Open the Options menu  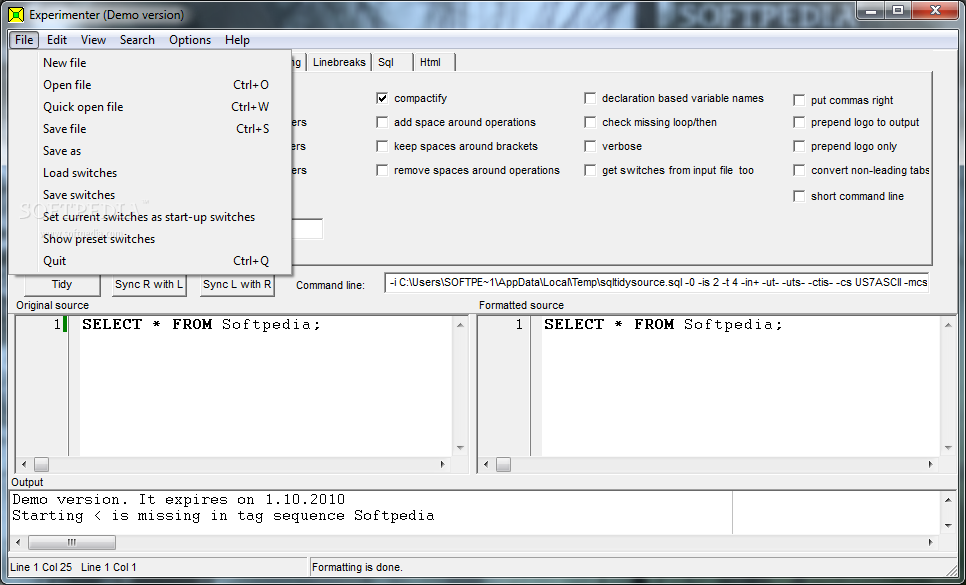[190, 40]
